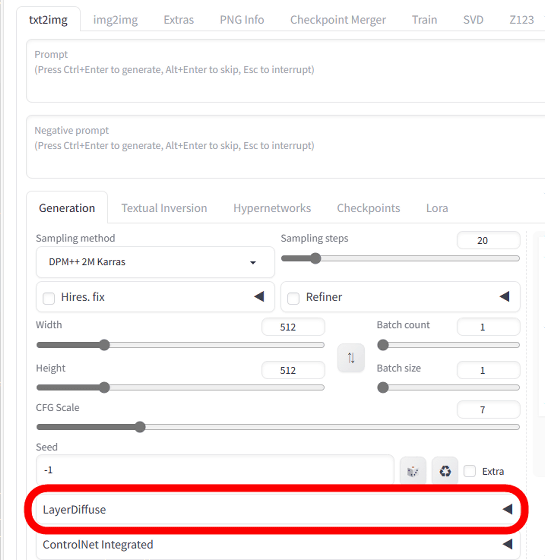The width and height of the screenshot is (545, 560).
Task: Open the Extras tab
Action: (179, 20)
